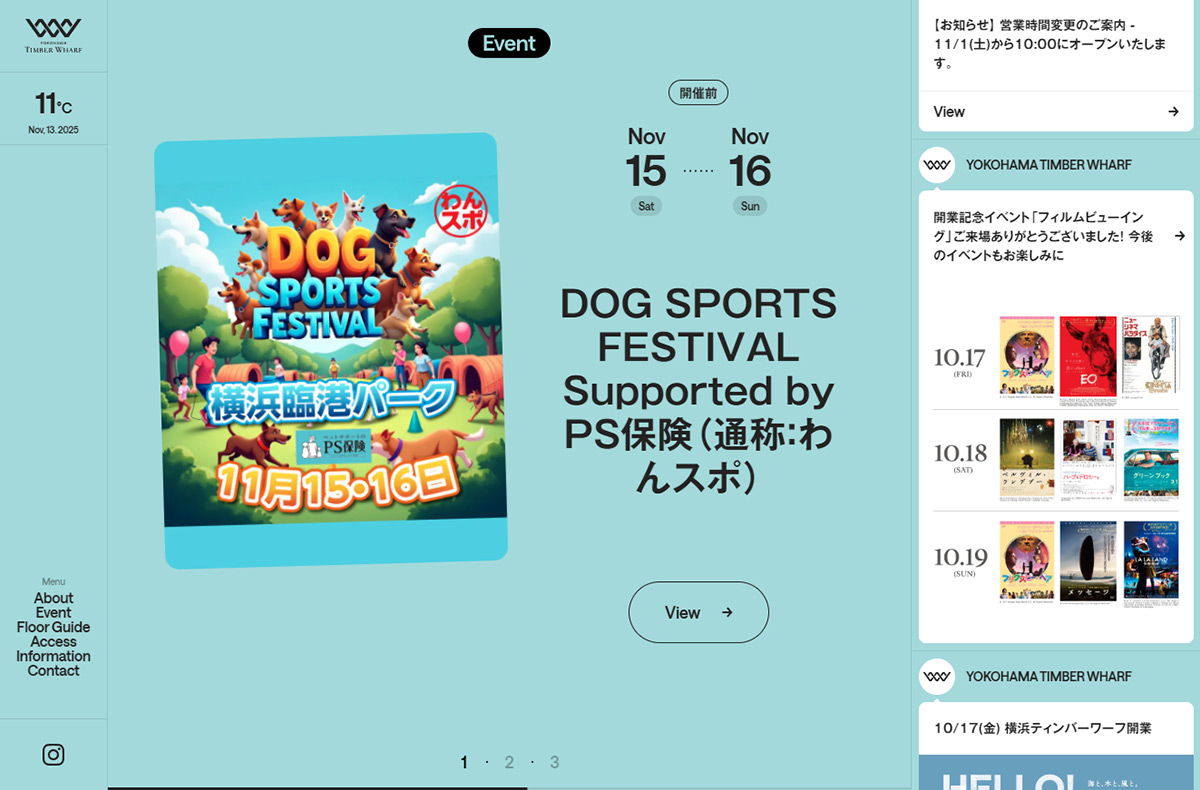
Task: Click the View button under the Dog Sports Festival title
Action: click(x=698, y=612)
